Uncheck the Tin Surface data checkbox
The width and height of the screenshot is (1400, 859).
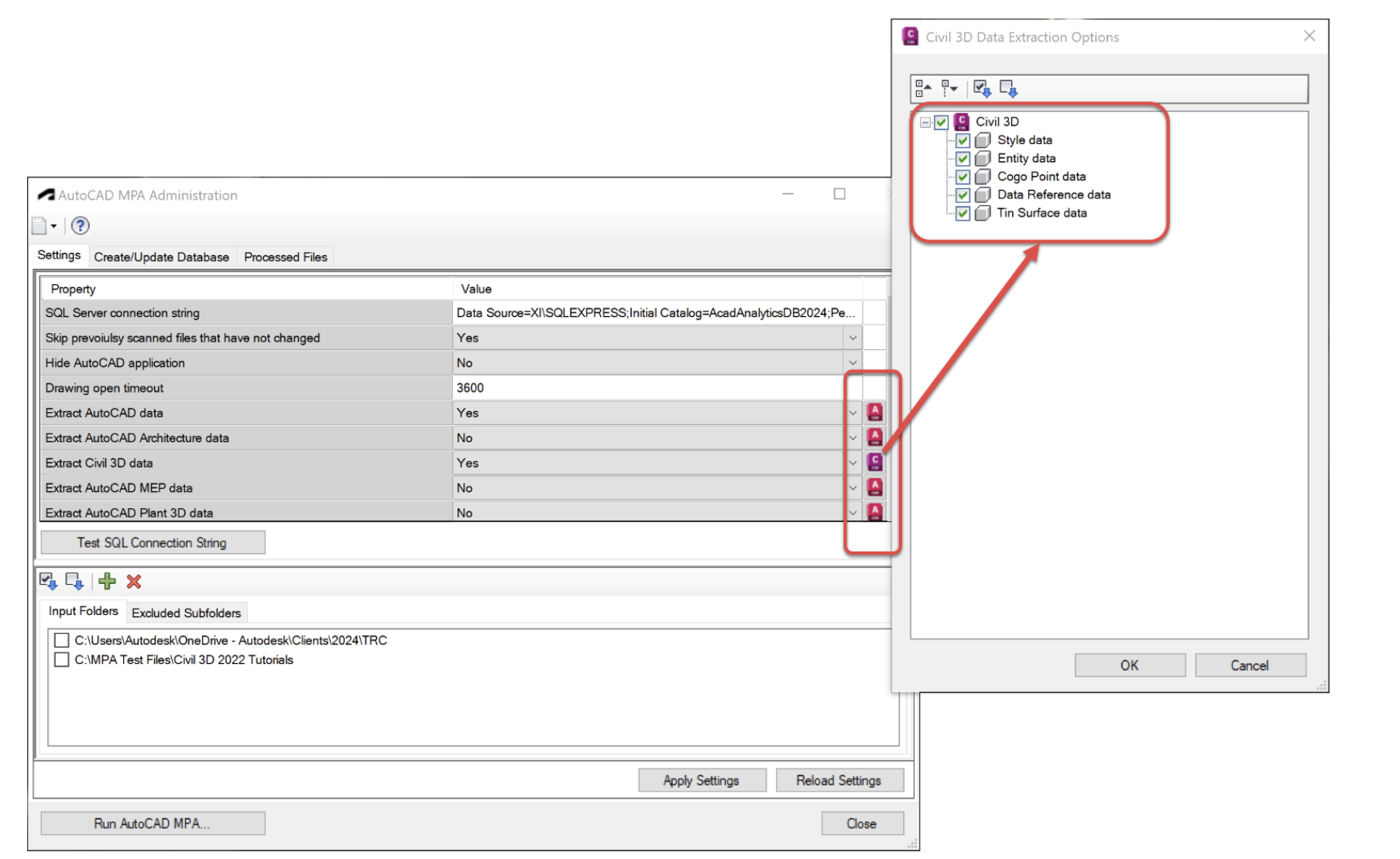(x=963, y=214)
